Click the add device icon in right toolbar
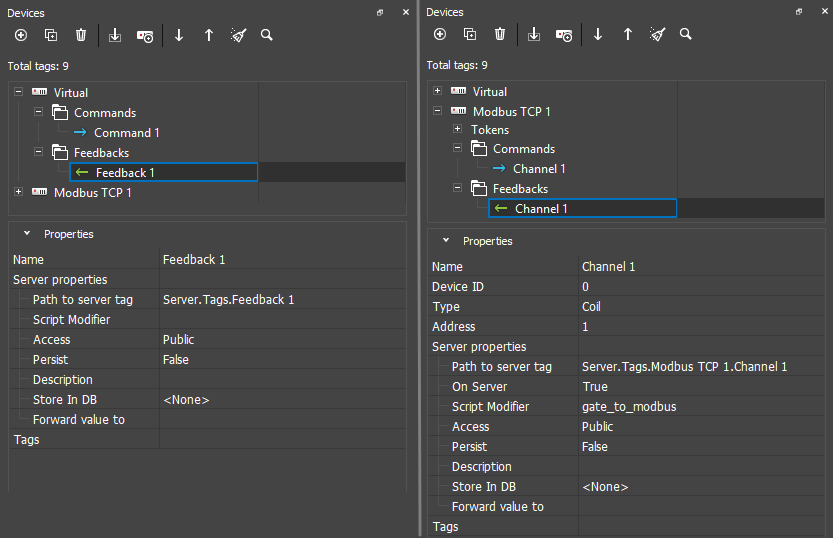This screenshot has height=538, width=833. 564,34
